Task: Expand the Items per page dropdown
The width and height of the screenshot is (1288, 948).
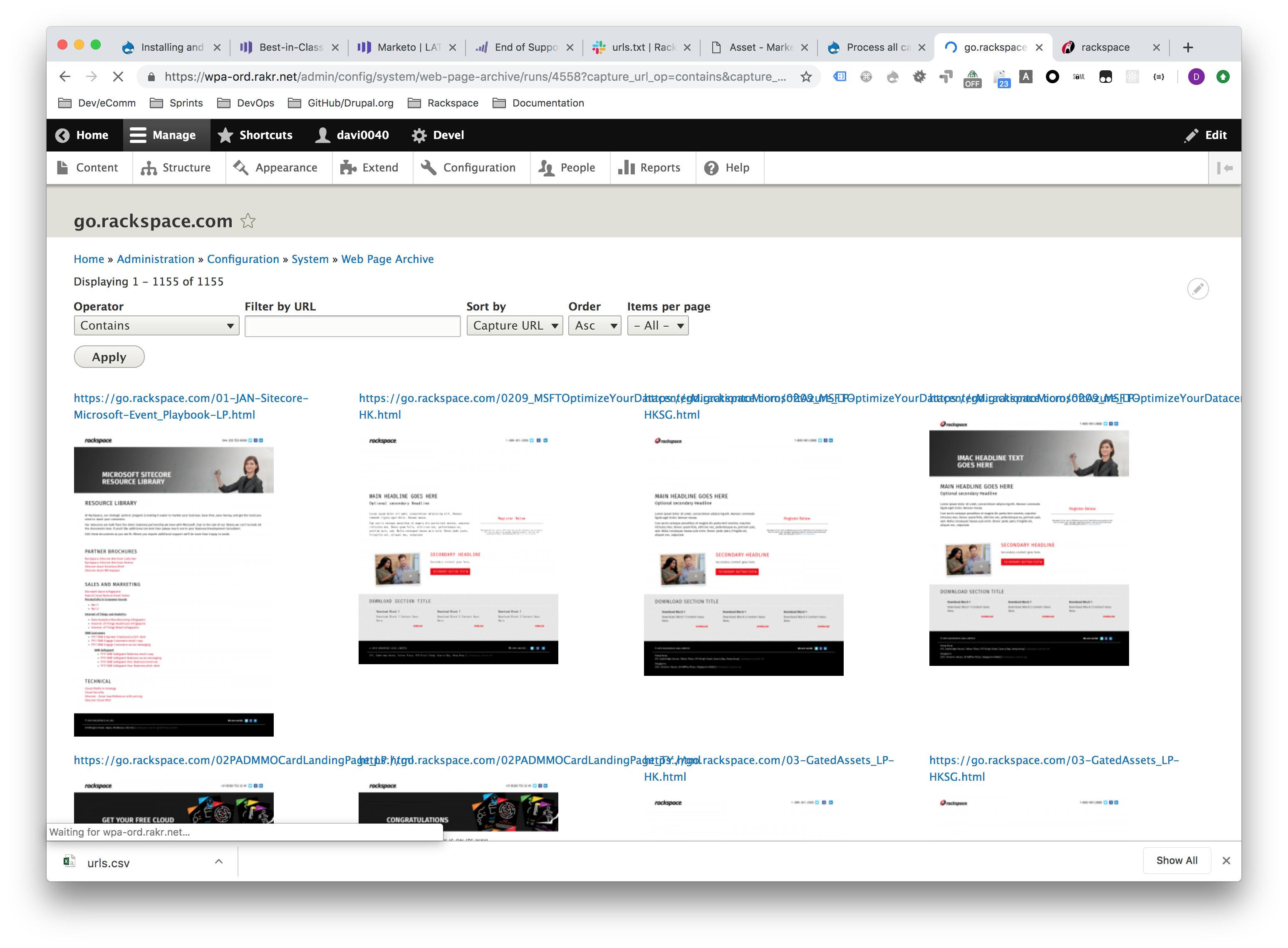Action: tap(657, 325)
